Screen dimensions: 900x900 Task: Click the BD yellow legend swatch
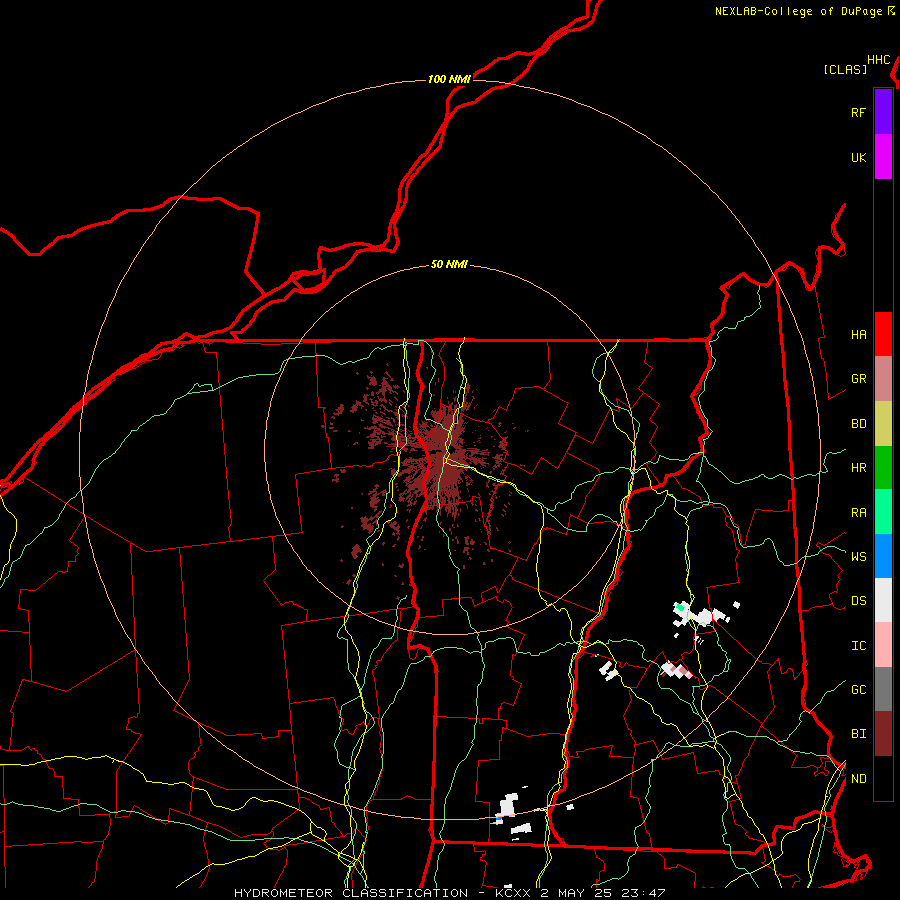pyautogui.click(x=883, y=424)
